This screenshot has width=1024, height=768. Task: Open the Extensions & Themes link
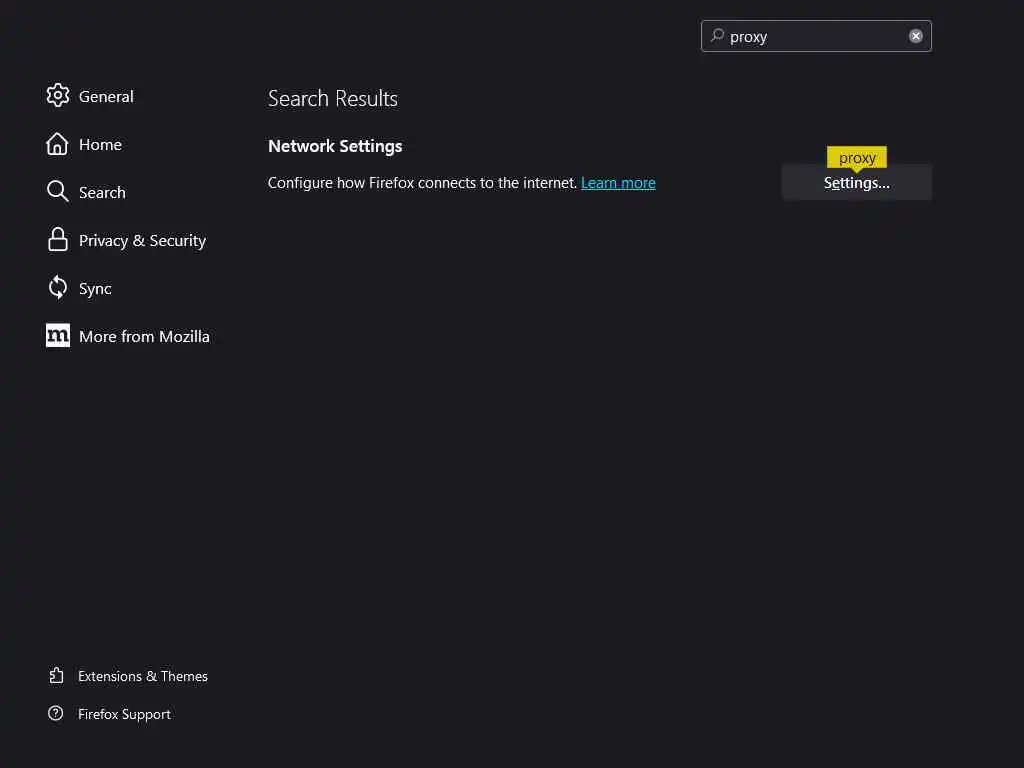tap(143, 676)
